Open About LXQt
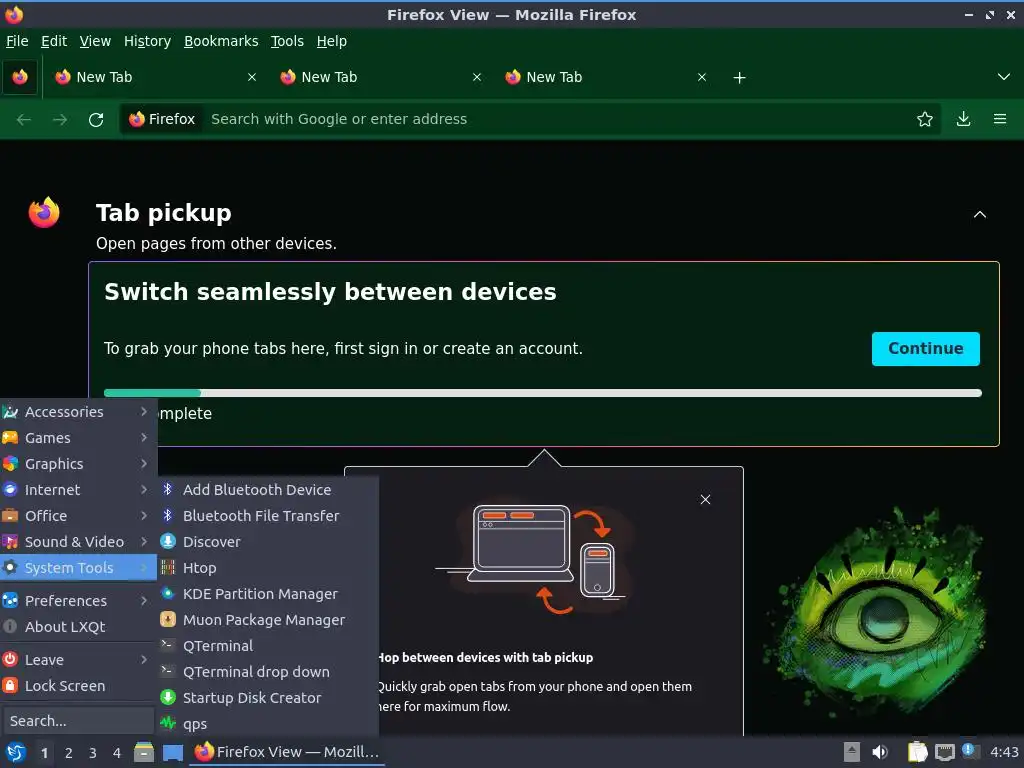The height and width of the screenshot is (768, 1024). pyautogui.click(x=78, y=627)
